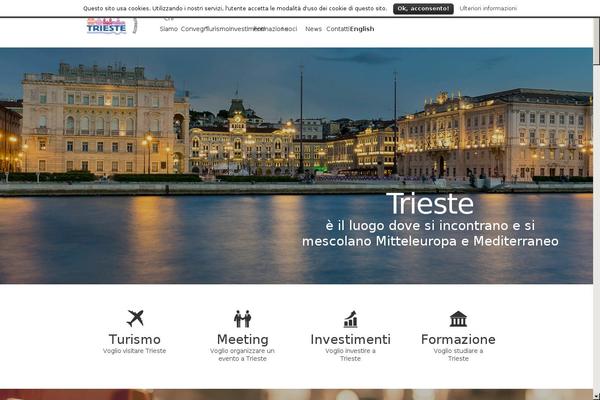Click 'Voglio investire a Trieste' text
The height and width of the screenshot is (400, 600).
click(351, 355)
